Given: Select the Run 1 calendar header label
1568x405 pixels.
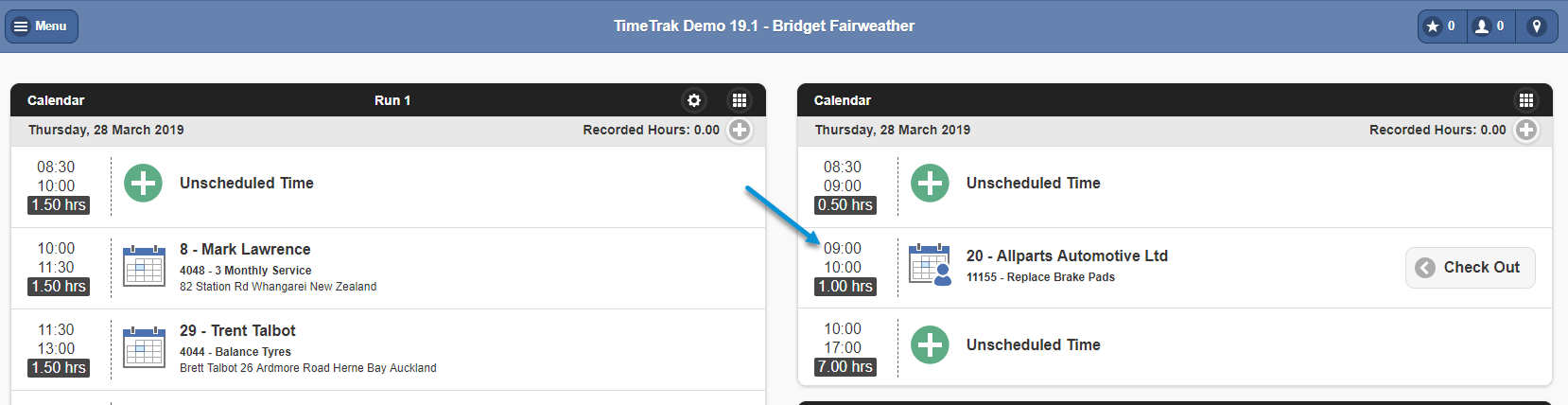Looking at the screenshot, I should pos(392,100).
